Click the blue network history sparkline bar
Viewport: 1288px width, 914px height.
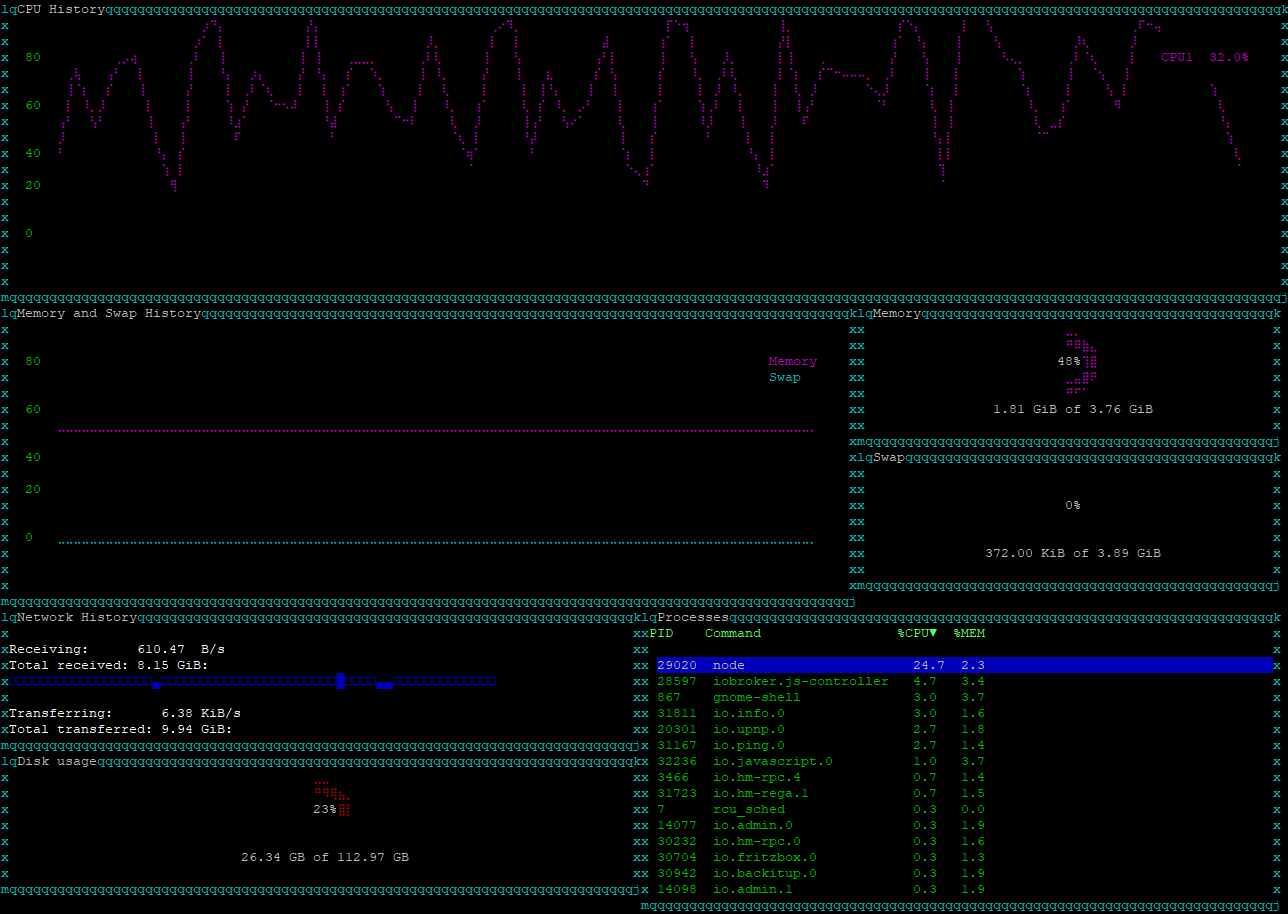253,681
